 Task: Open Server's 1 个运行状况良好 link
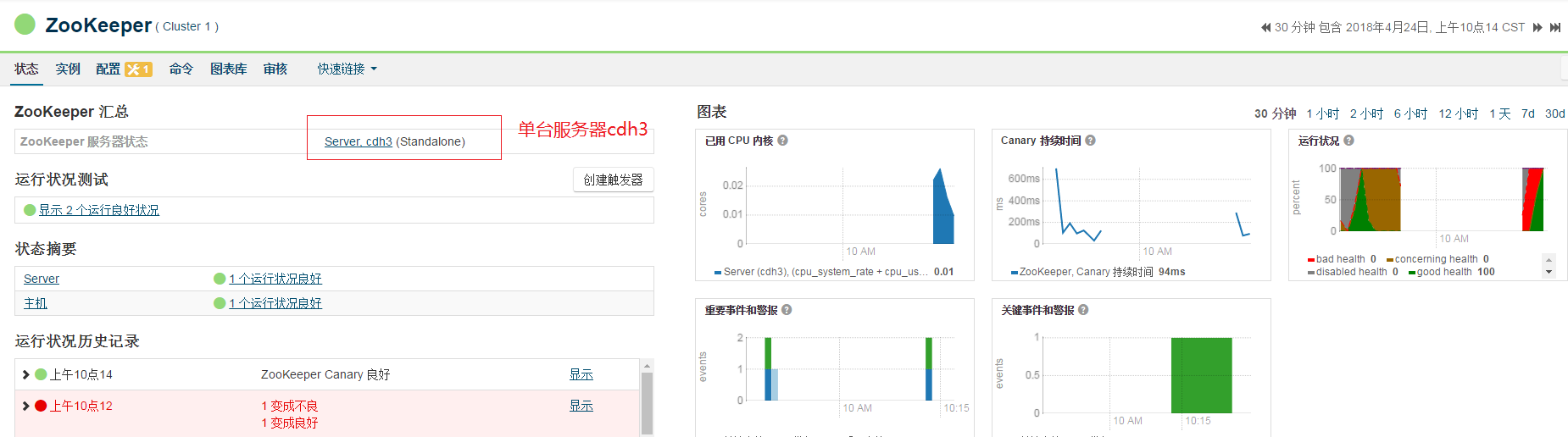pos(275,279)
